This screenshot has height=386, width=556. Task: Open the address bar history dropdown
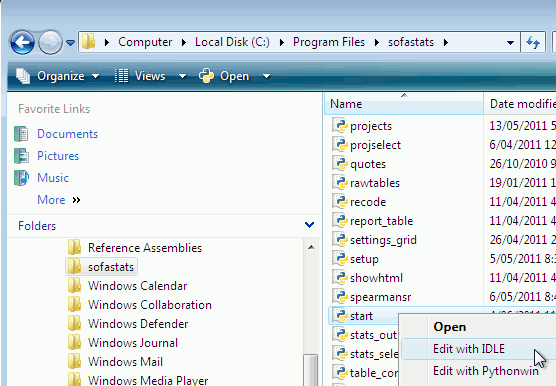pyautogui.click(x=510, y=43)
